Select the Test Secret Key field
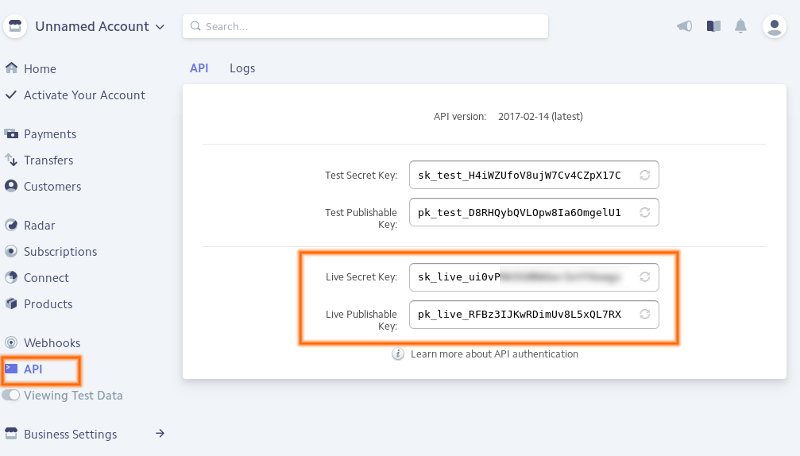 (520, 175)
